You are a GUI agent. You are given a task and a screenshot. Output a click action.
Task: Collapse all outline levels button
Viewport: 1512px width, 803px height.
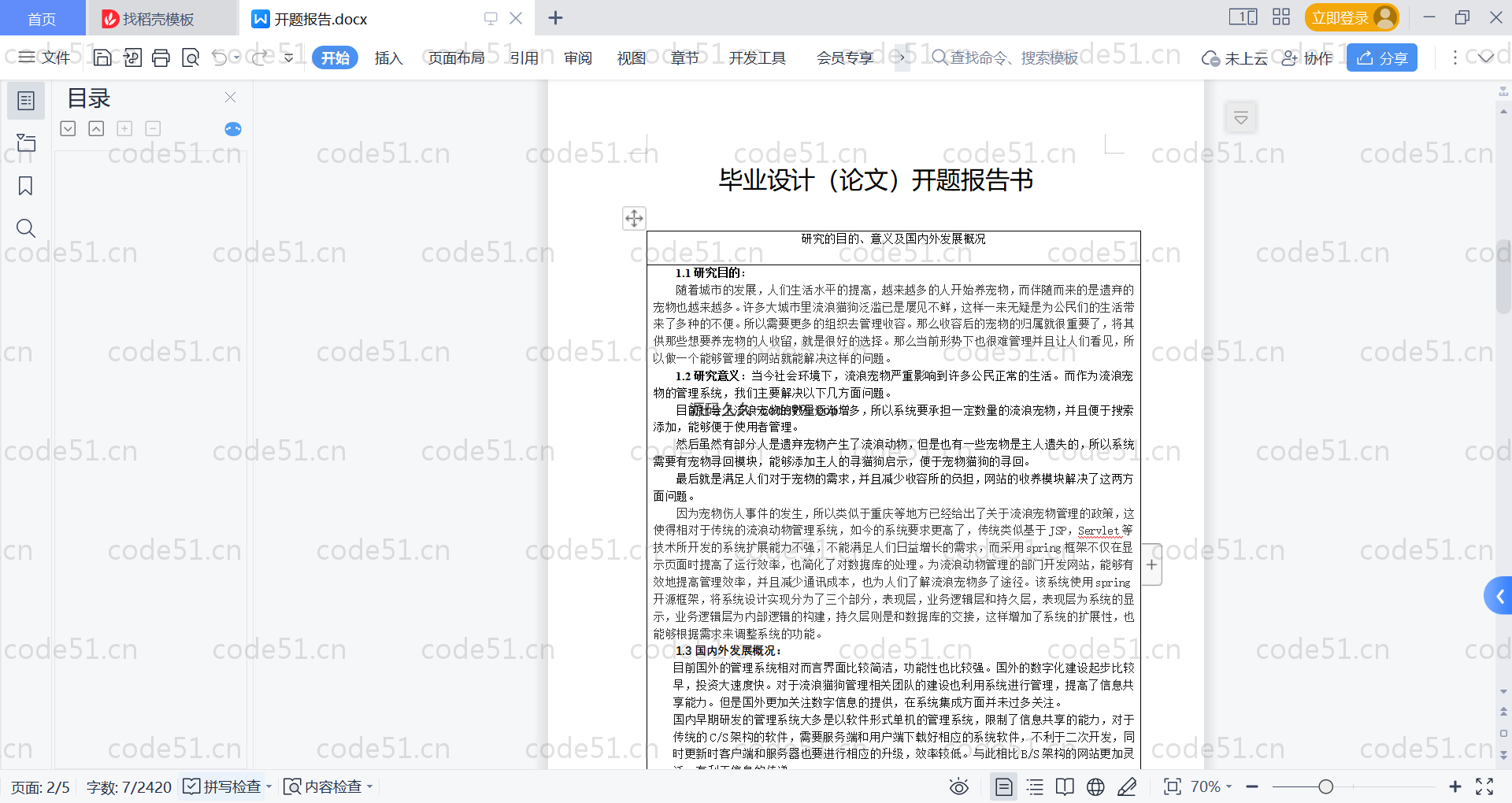(96, 128)
